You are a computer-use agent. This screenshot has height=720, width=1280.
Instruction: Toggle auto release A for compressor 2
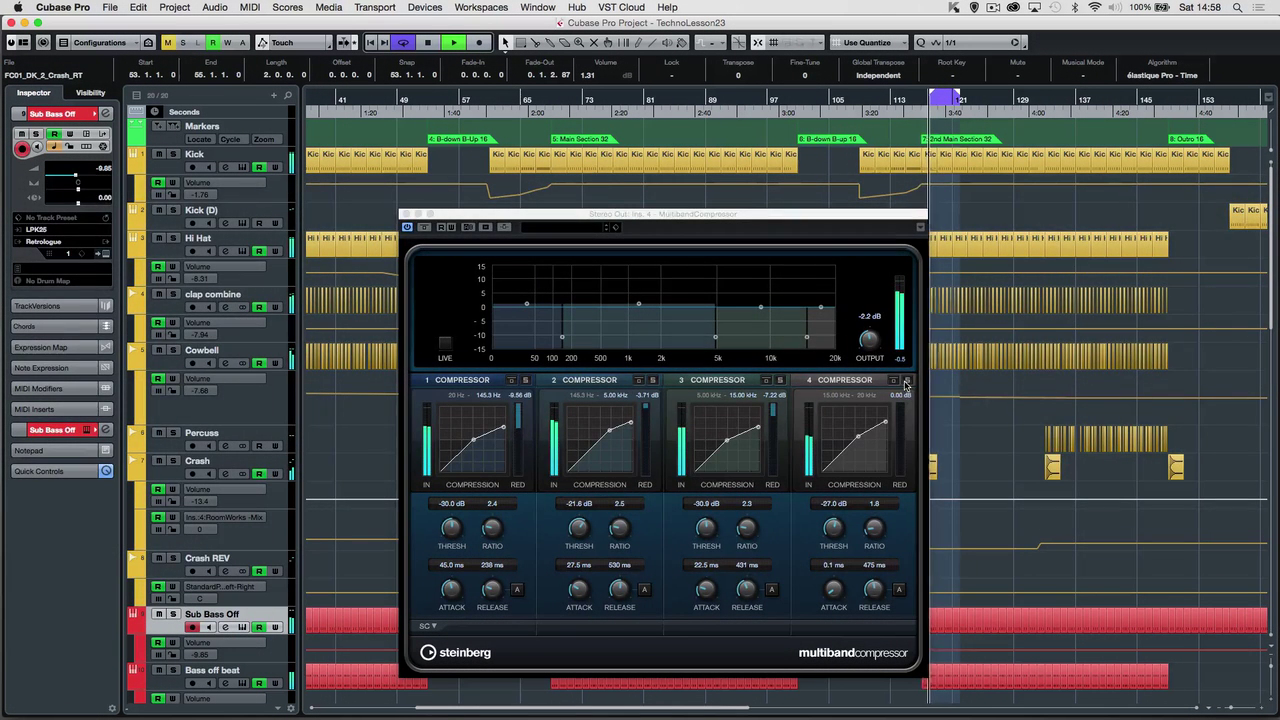pos(644,590)
